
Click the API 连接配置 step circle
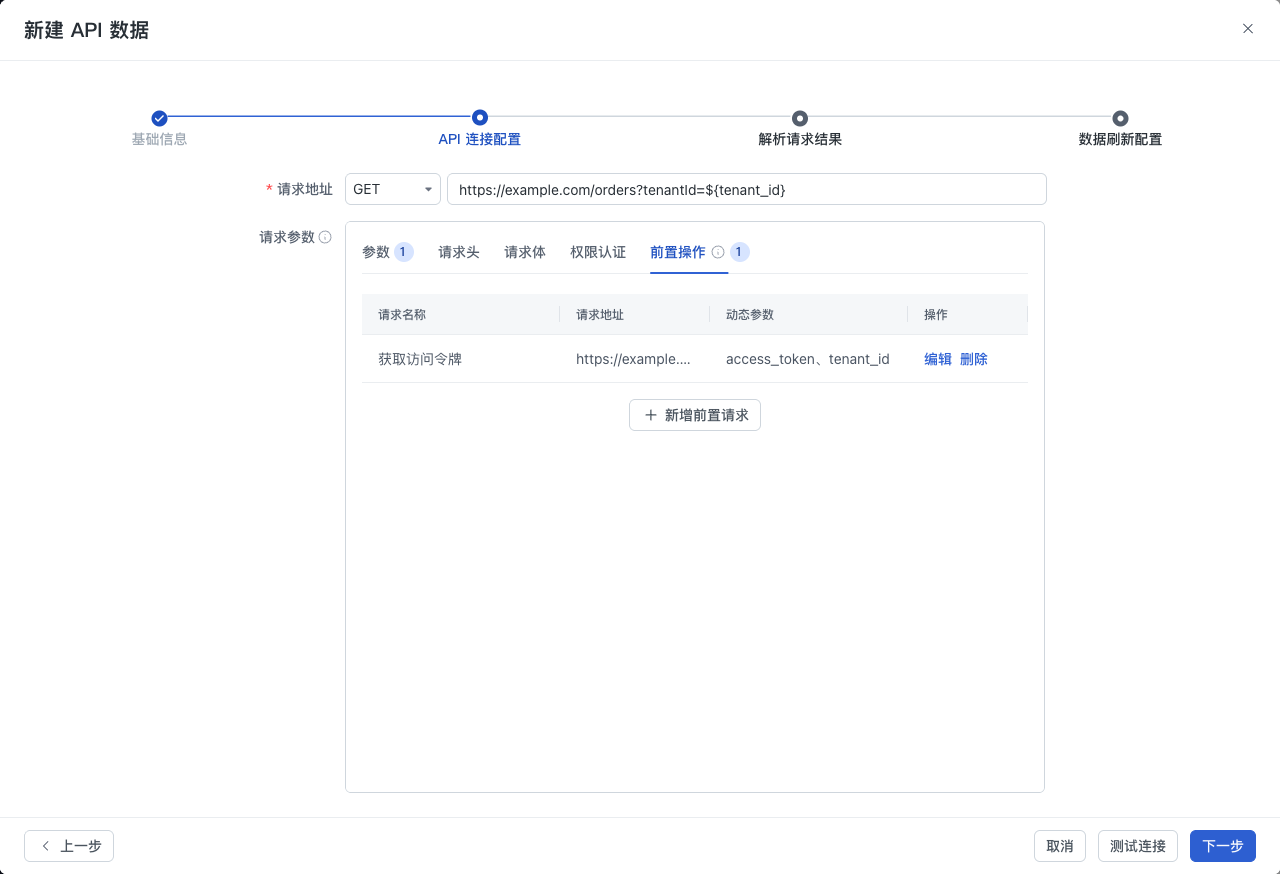[x=480, y=118]
